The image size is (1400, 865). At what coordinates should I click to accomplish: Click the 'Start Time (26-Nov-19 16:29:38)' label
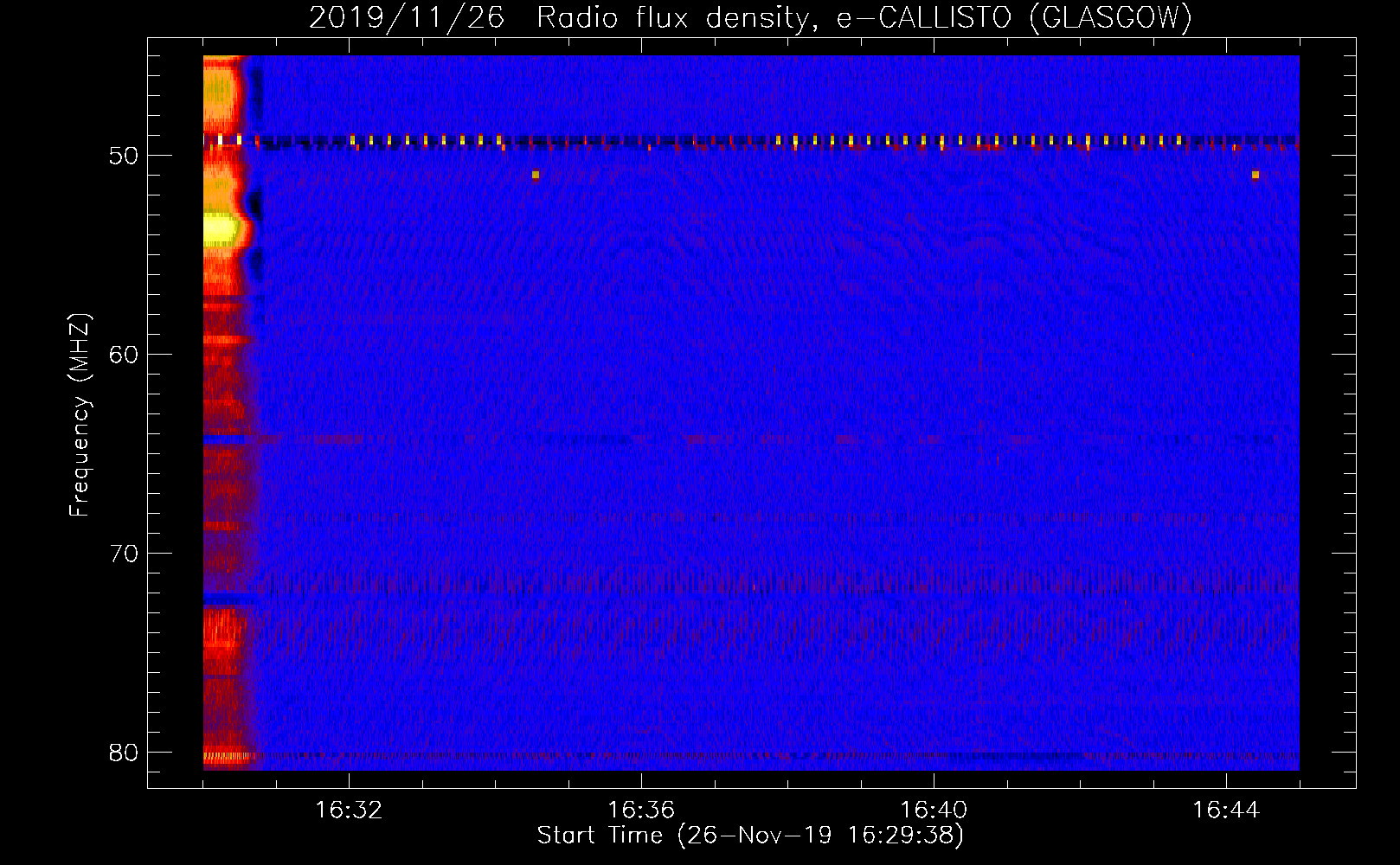[x=750, y=836]
